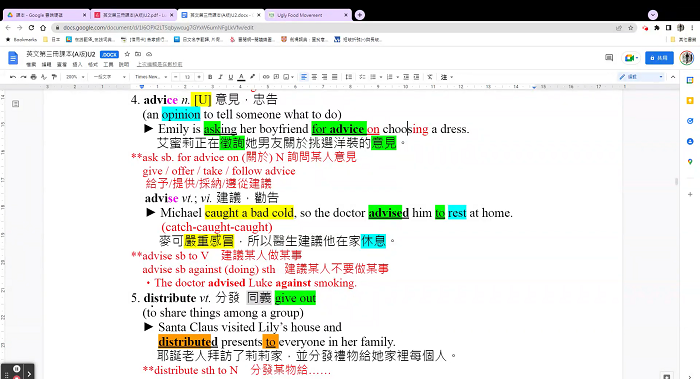Open comment history
Screen dimensions: 700x379
coord(609,58)
